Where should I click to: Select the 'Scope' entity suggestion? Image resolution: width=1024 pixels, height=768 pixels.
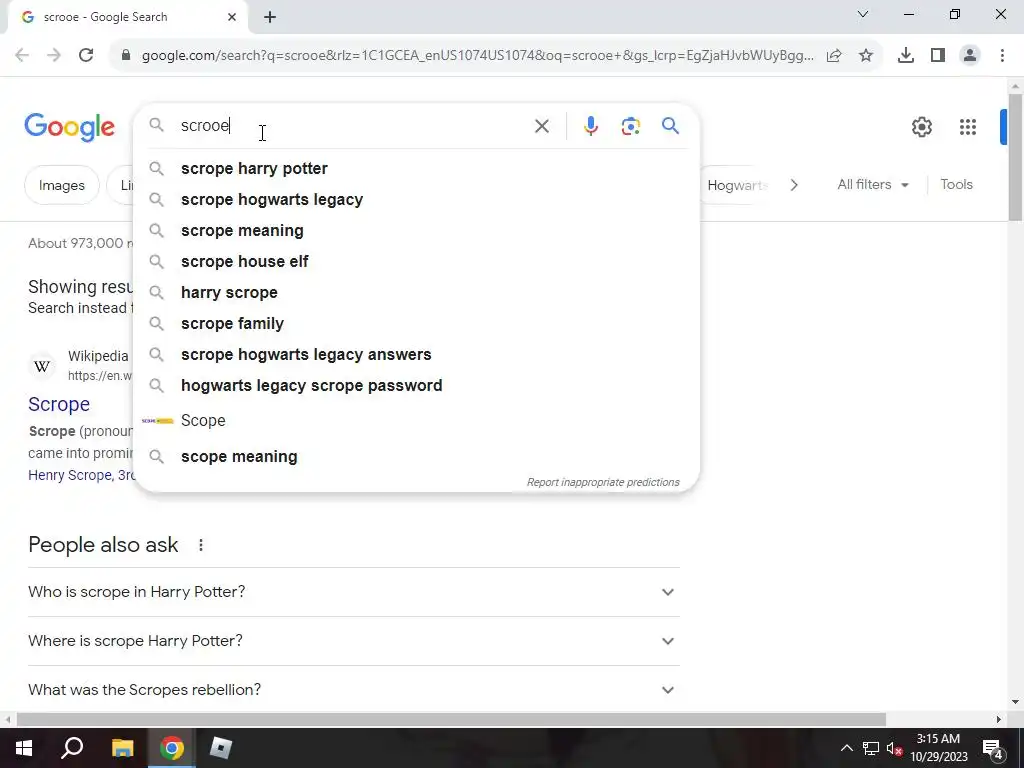(416, 421)
